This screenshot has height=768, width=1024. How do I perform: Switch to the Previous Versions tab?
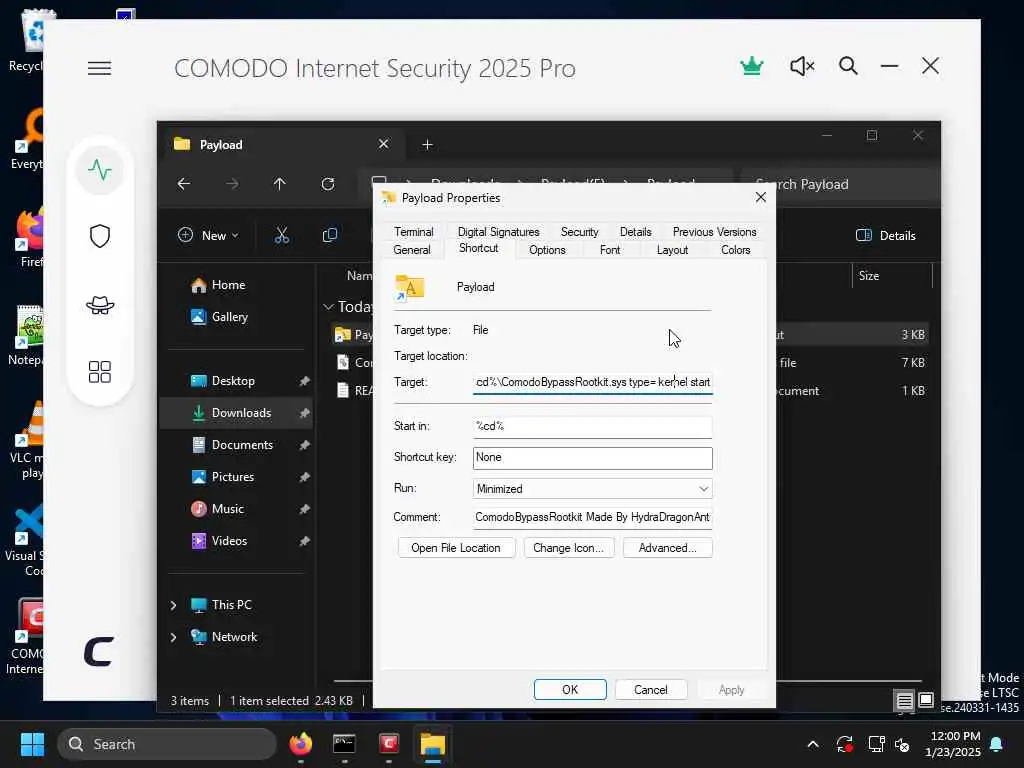pos(714,232)
